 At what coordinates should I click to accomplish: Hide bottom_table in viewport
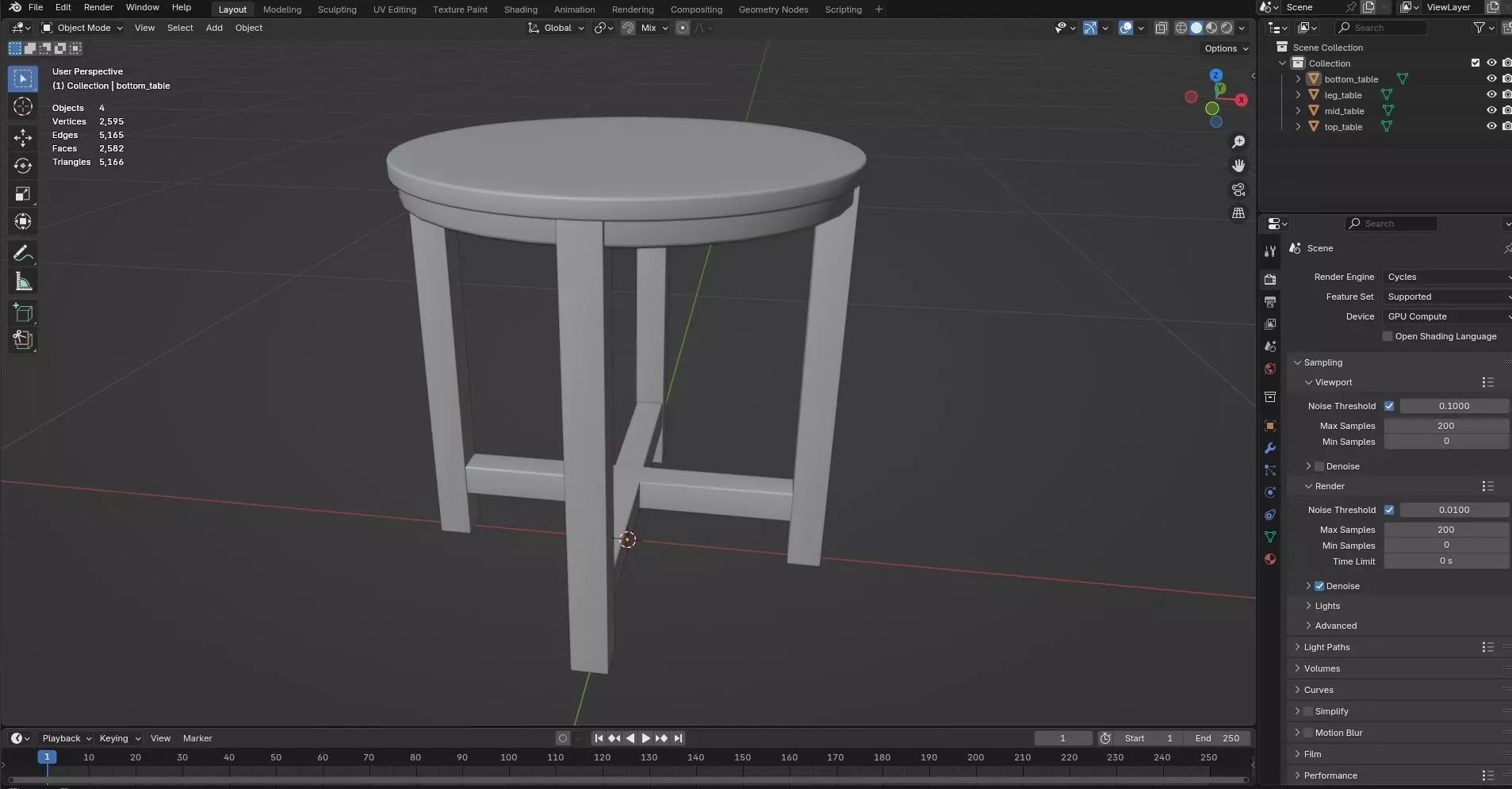[x=1491, y=79]
